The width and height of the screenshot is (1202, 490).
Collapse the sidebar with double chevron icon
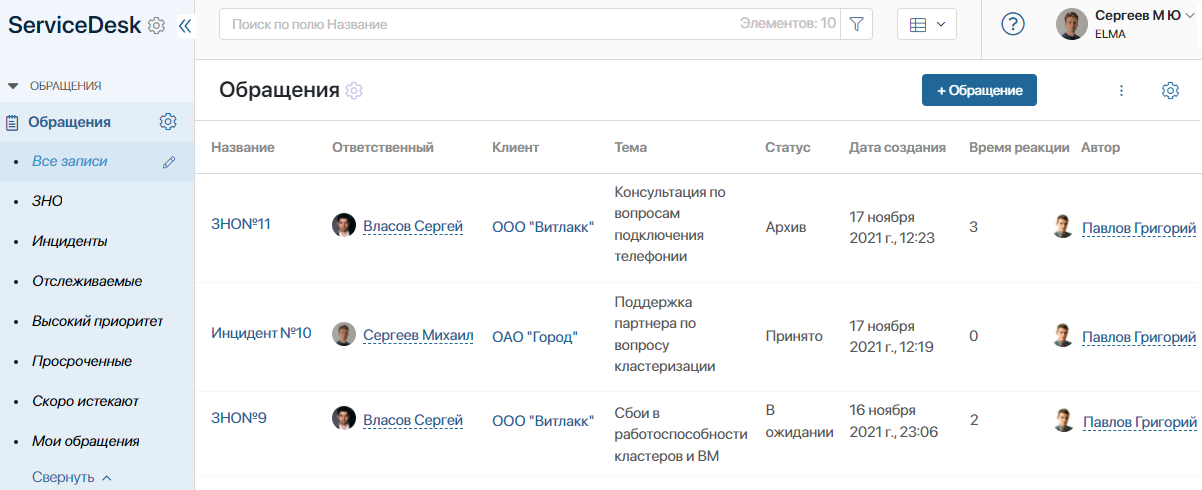click(x=184, y=26)
